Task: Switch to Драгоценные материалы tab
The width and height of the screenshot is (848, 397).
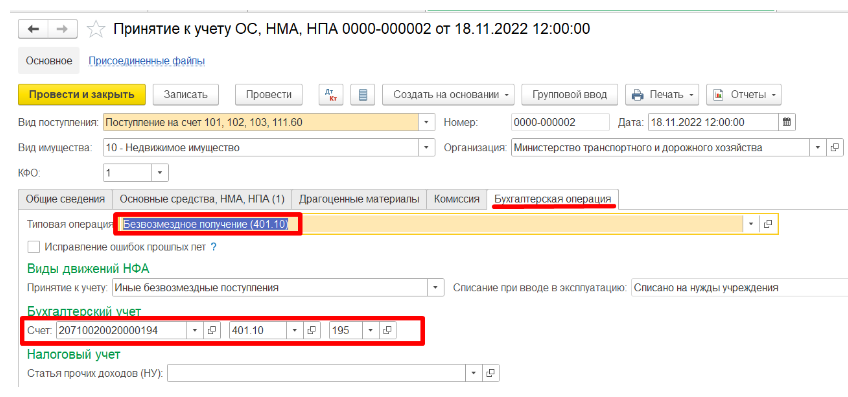Action: point(359,198)
